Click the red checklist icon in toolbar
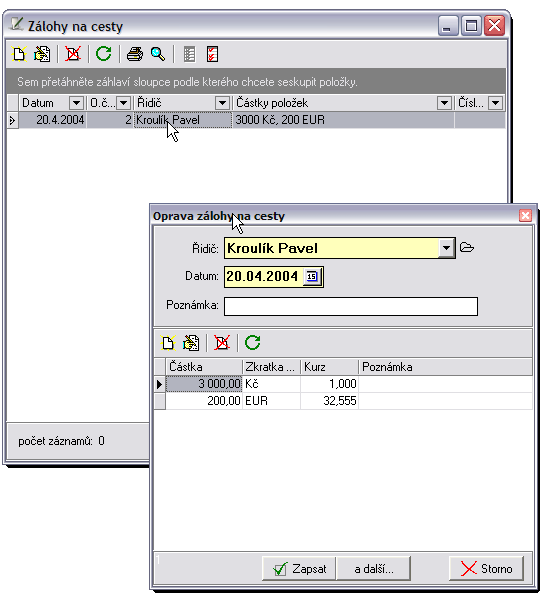This screenshot has height=600, width=550. coord(212,54)
